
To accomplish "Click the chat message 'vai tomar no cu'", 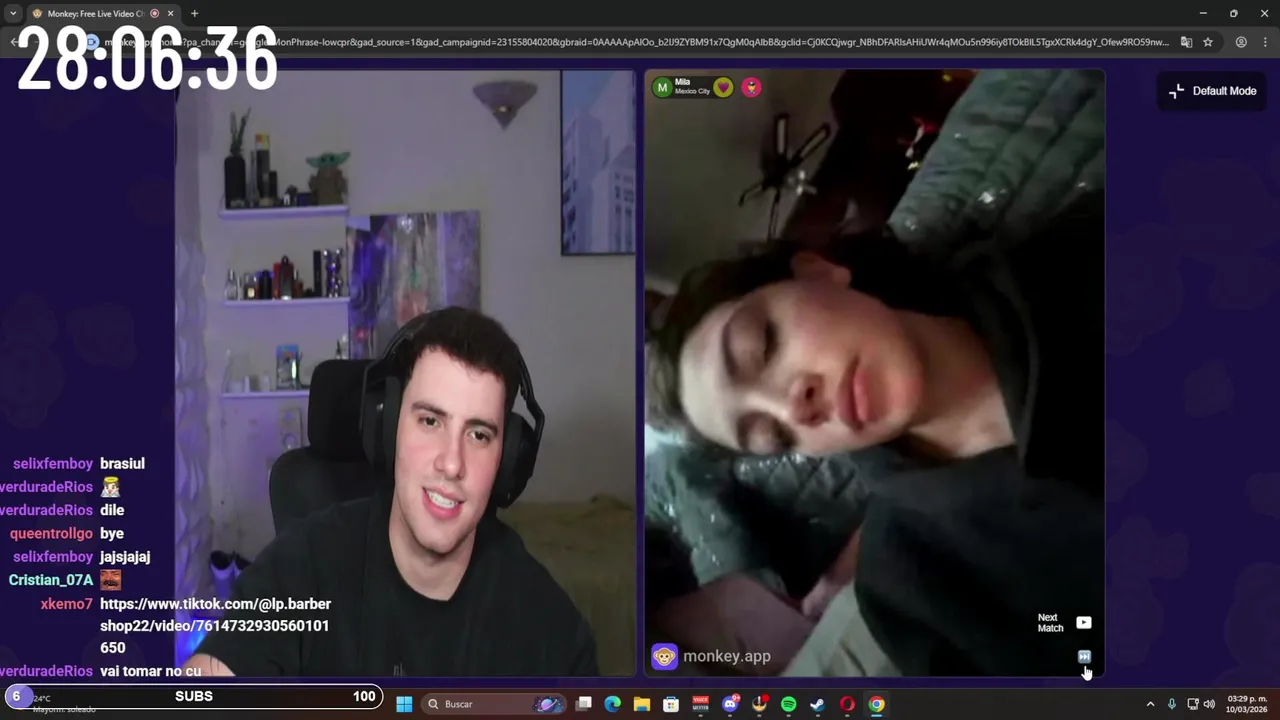I will click(x=150, y=671).
